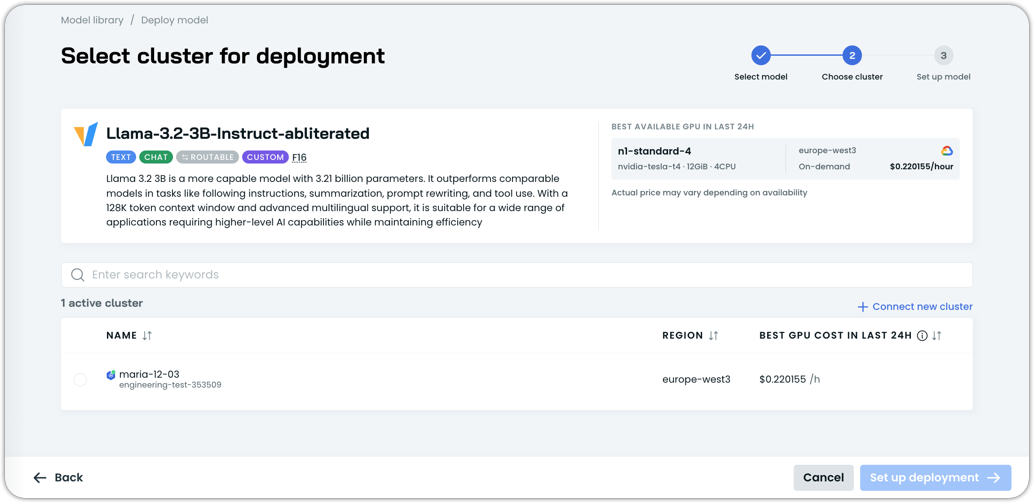Viewport: 1034px width, 503px height.
Task: Click the engineering-test-353509 project text
Action: 170,385
